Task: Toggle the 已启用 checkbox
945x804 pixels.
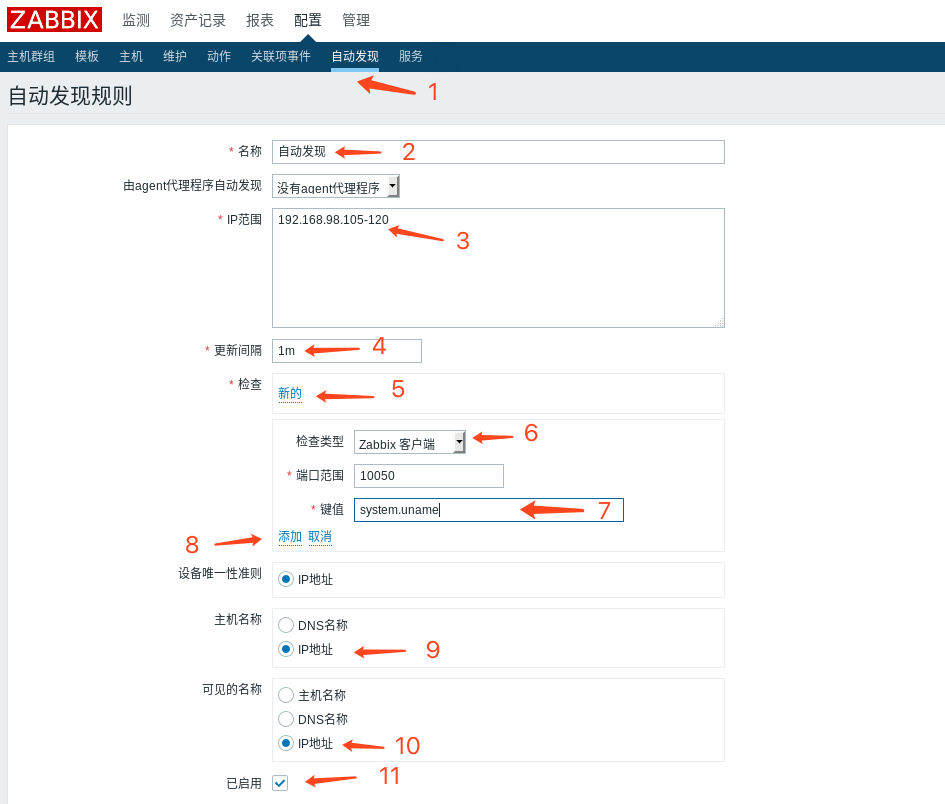Action: pyautogui.click(x=280, y=783)
